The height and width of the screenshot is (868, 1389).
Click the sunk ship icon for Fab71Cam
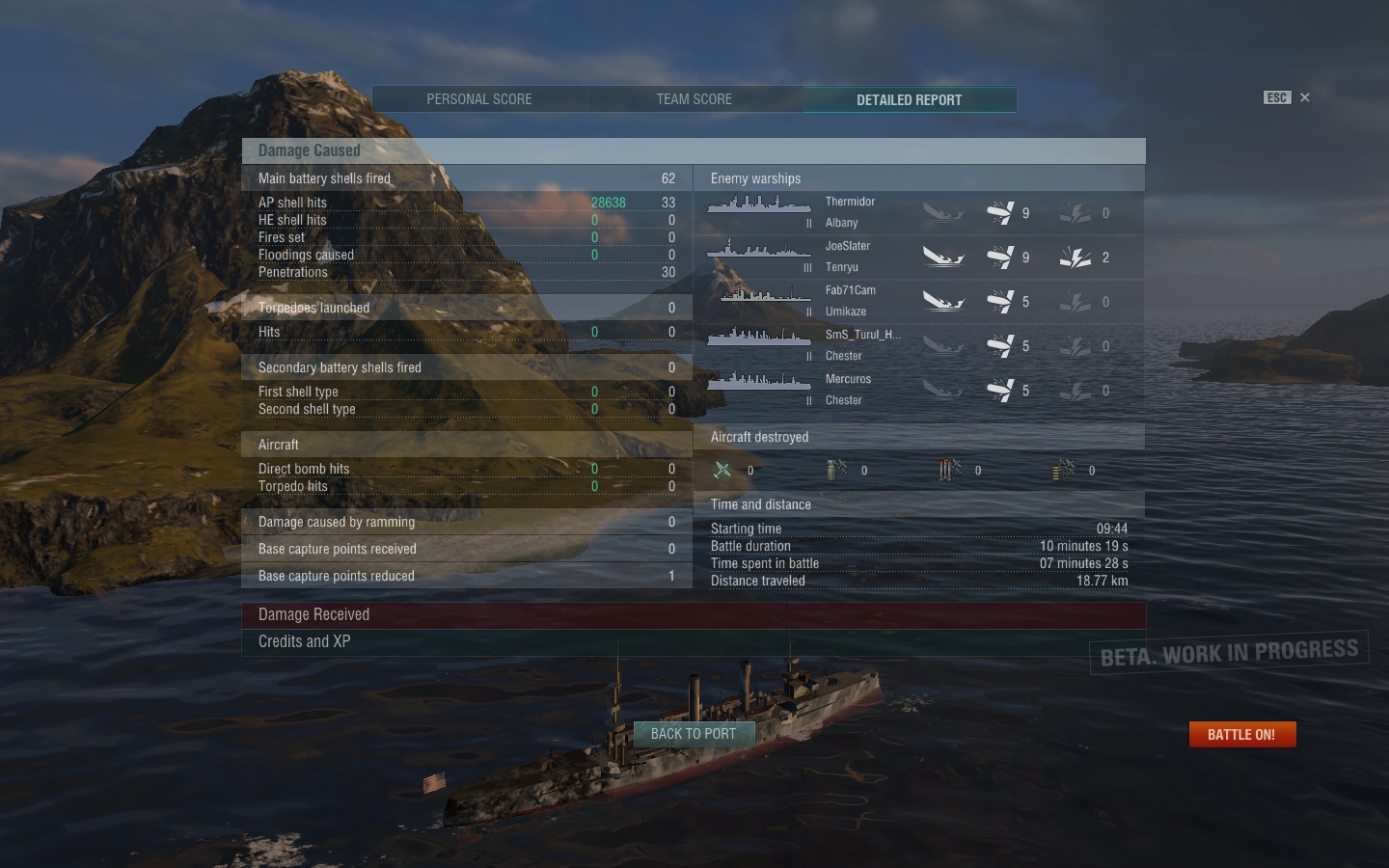pos(943,302)
